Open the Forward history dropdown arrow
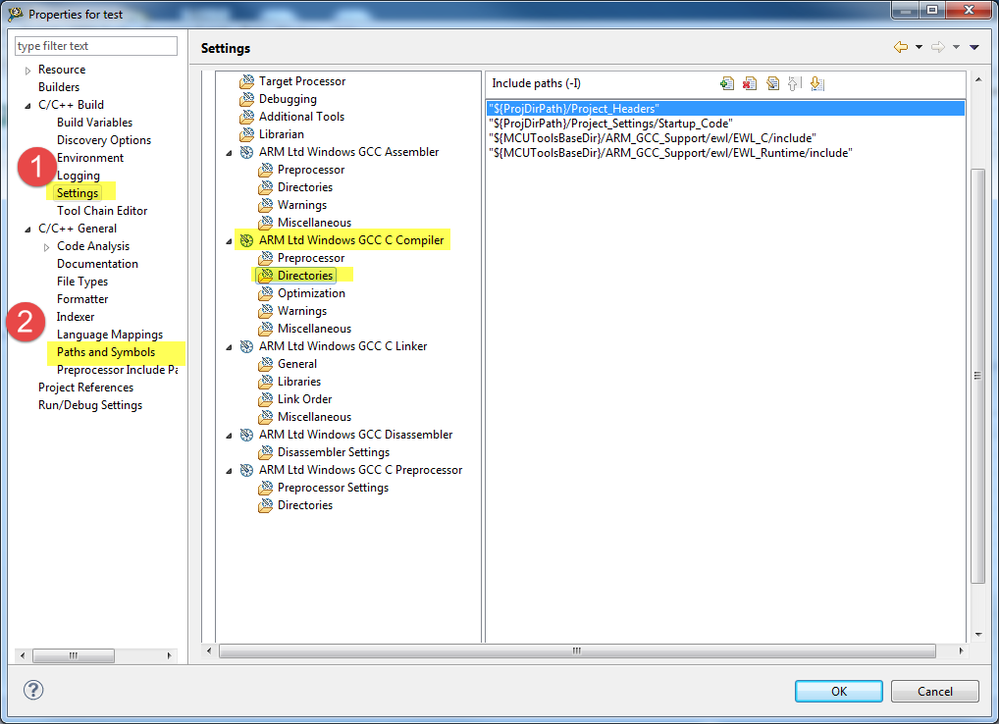Viewport: 999px width, 724px height. click(956, 47)
